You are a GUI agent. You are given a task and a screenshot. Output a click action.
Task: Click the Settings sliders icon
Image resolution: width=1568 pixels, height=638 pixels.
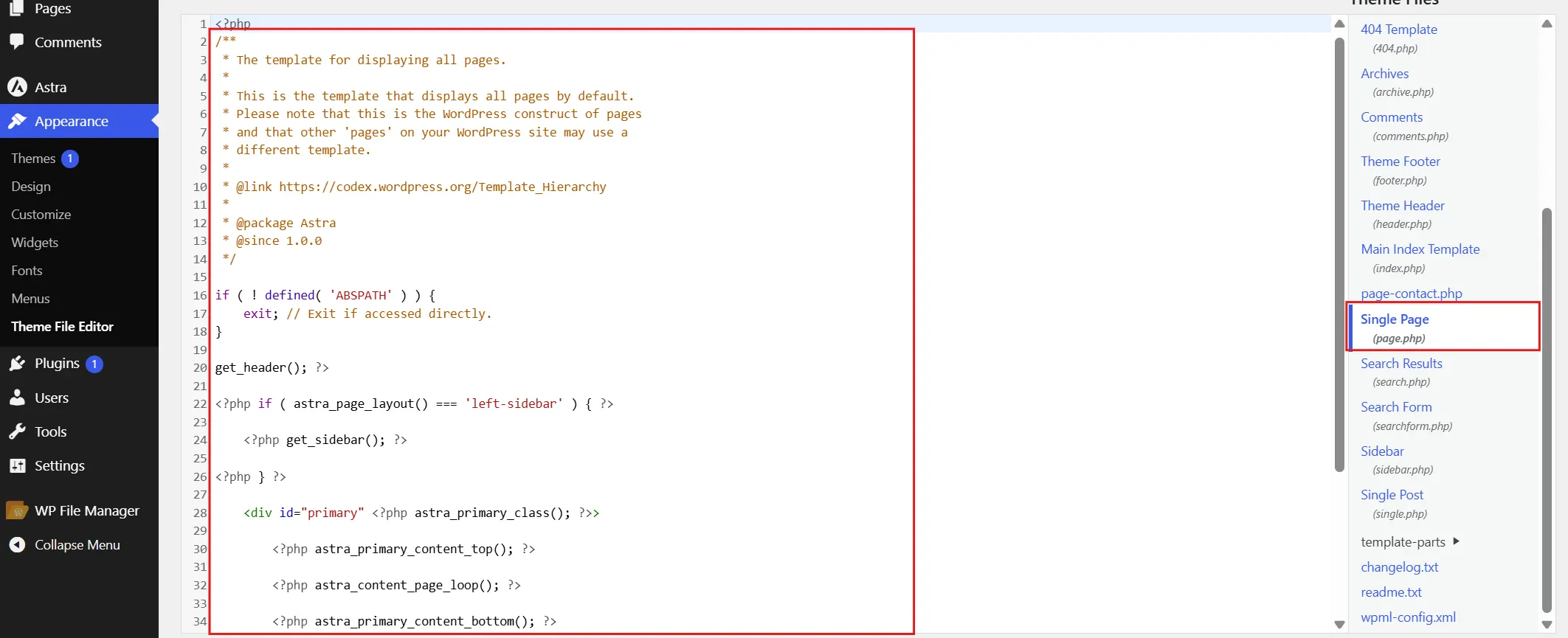(17, 465)
